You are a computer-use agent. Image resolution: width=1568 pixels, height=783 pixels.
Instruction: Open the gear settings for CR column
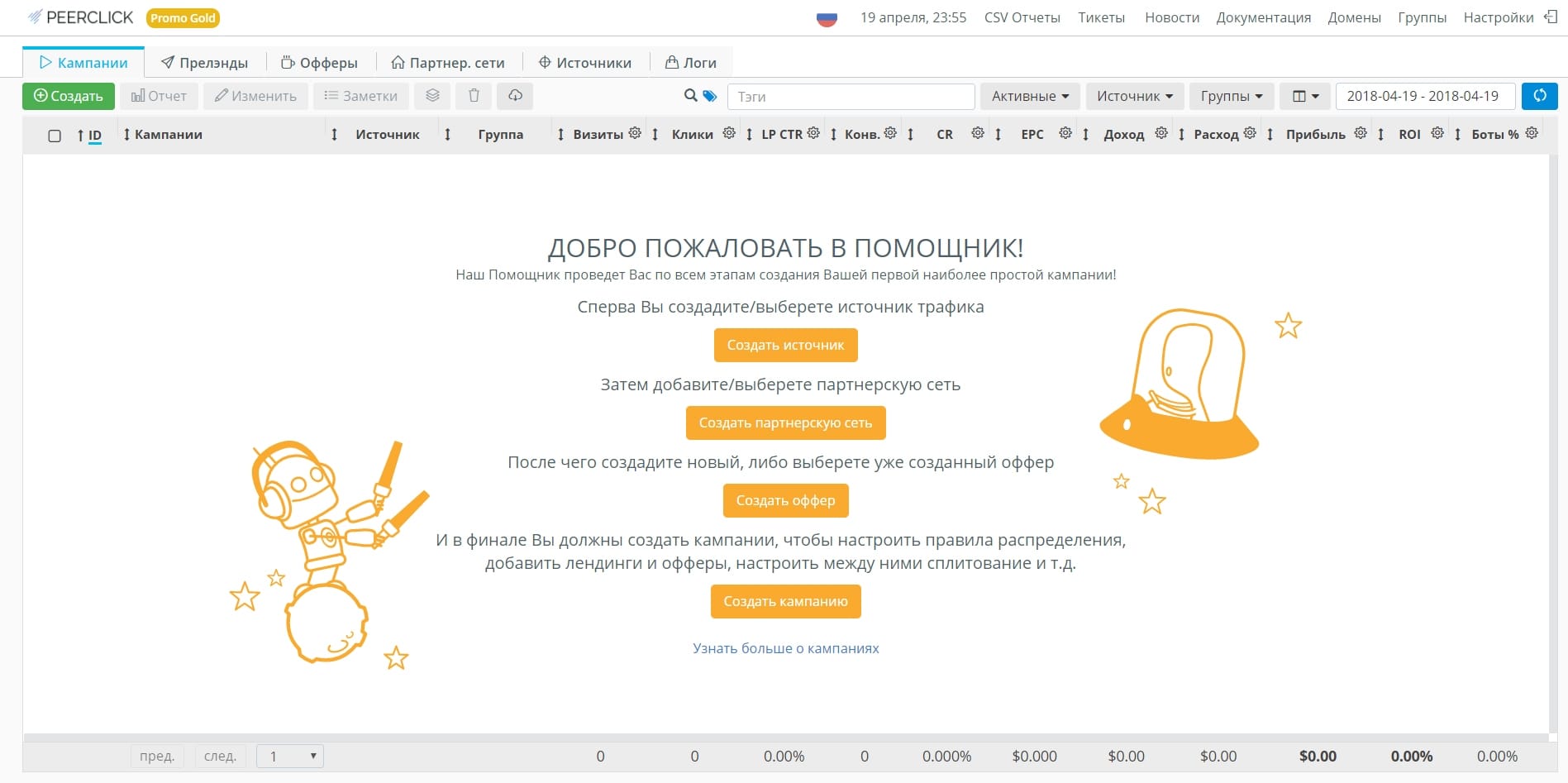point(978,133)
